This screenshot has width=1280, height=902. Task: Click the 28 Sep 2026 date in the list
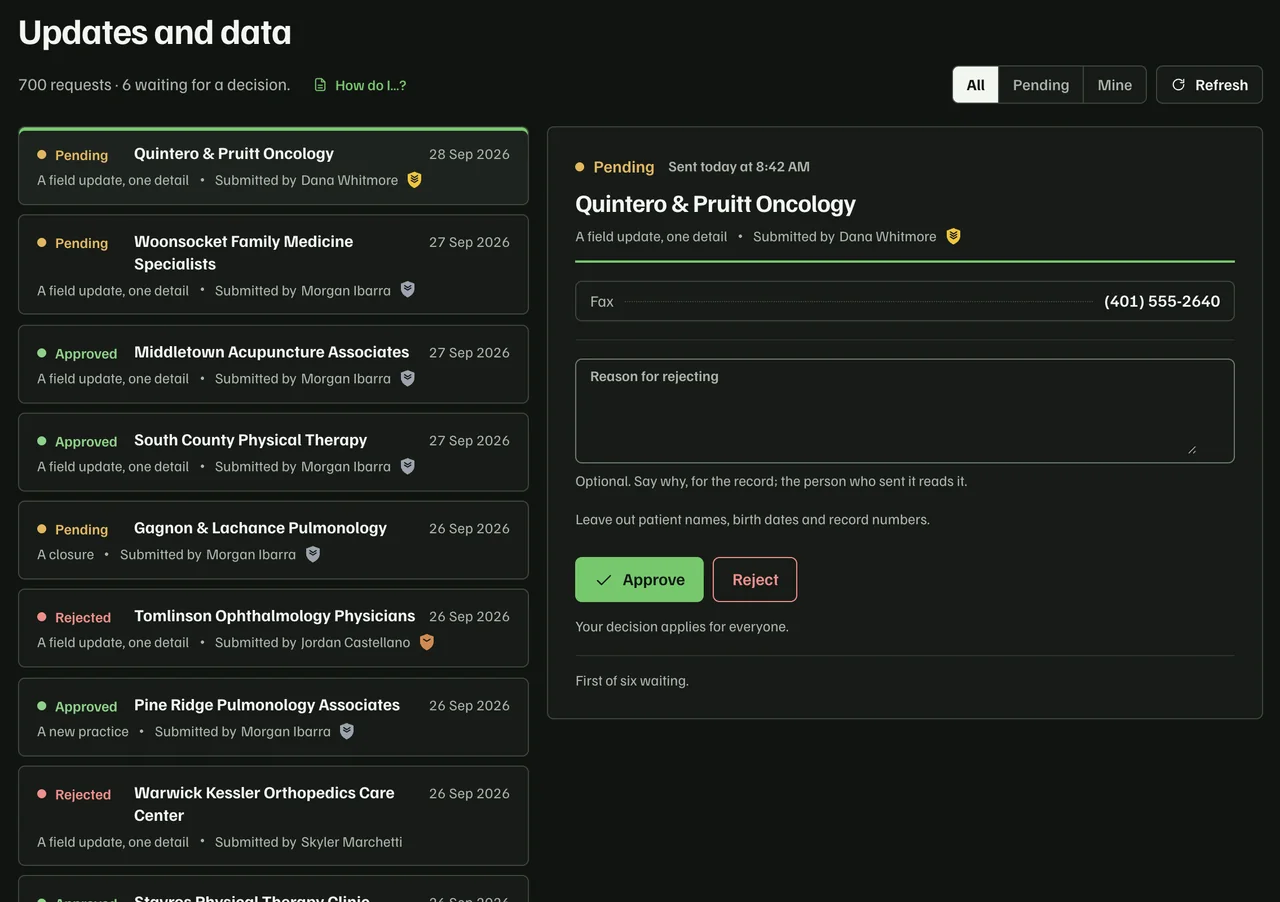[x=469, y=154]
